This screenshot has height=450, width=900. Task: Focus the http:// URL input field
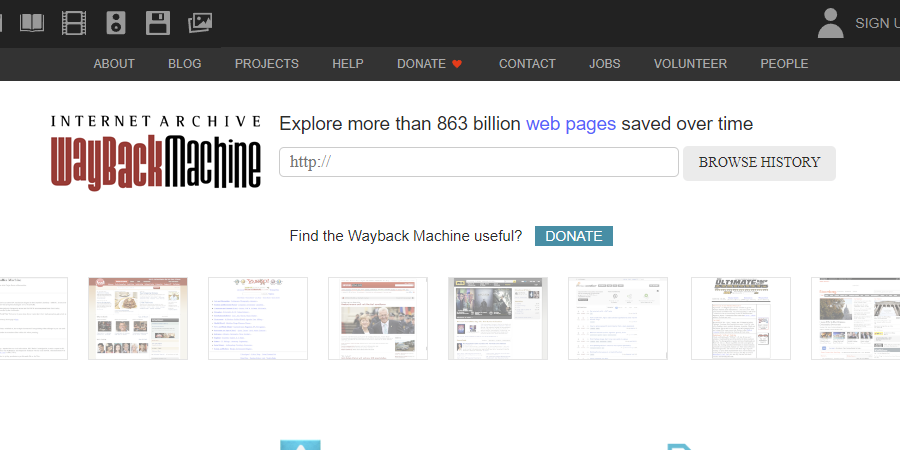click(479, 162)
